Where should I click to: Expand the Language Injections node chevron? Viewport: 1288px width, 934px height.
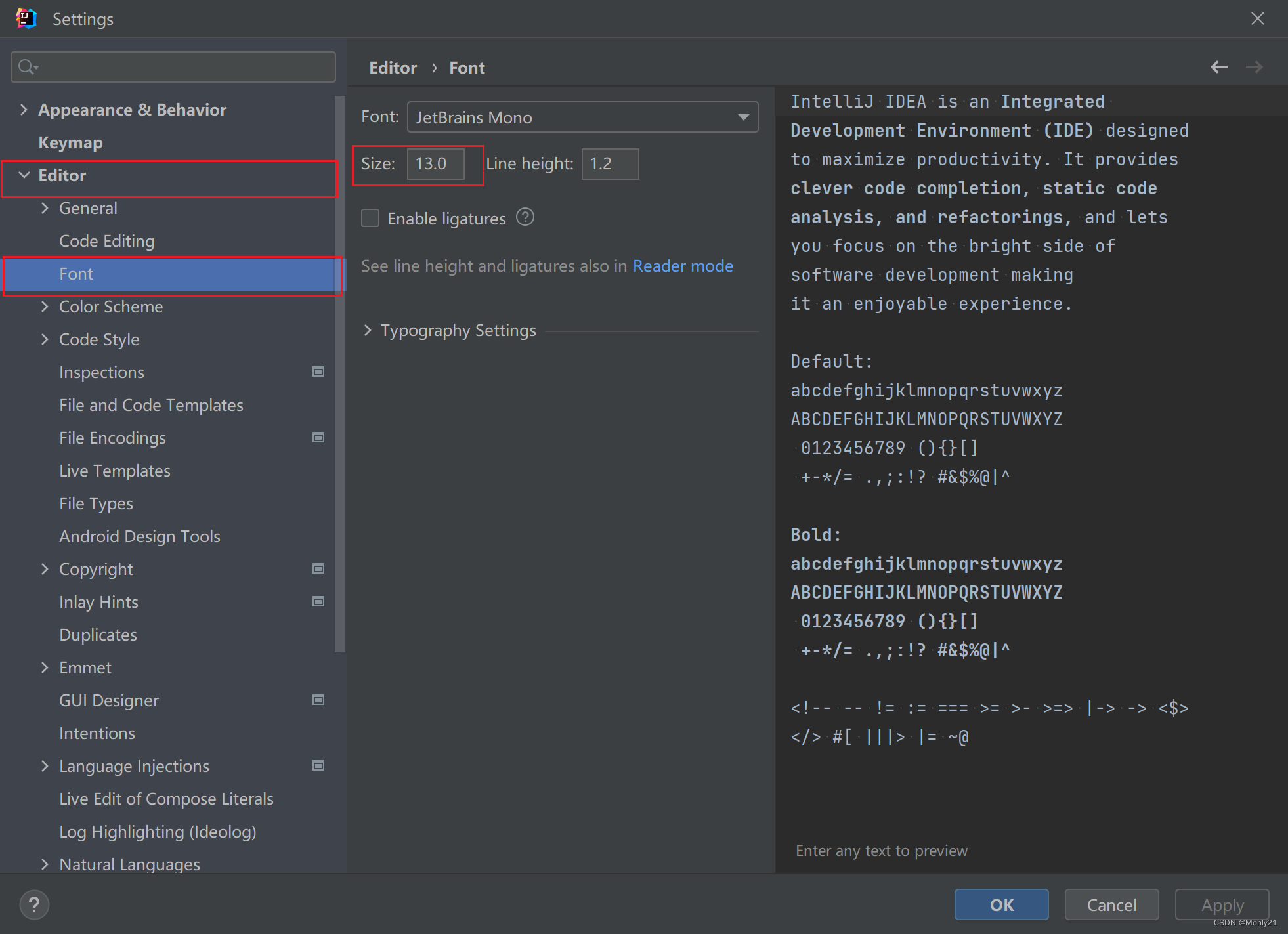pos(45,766)
